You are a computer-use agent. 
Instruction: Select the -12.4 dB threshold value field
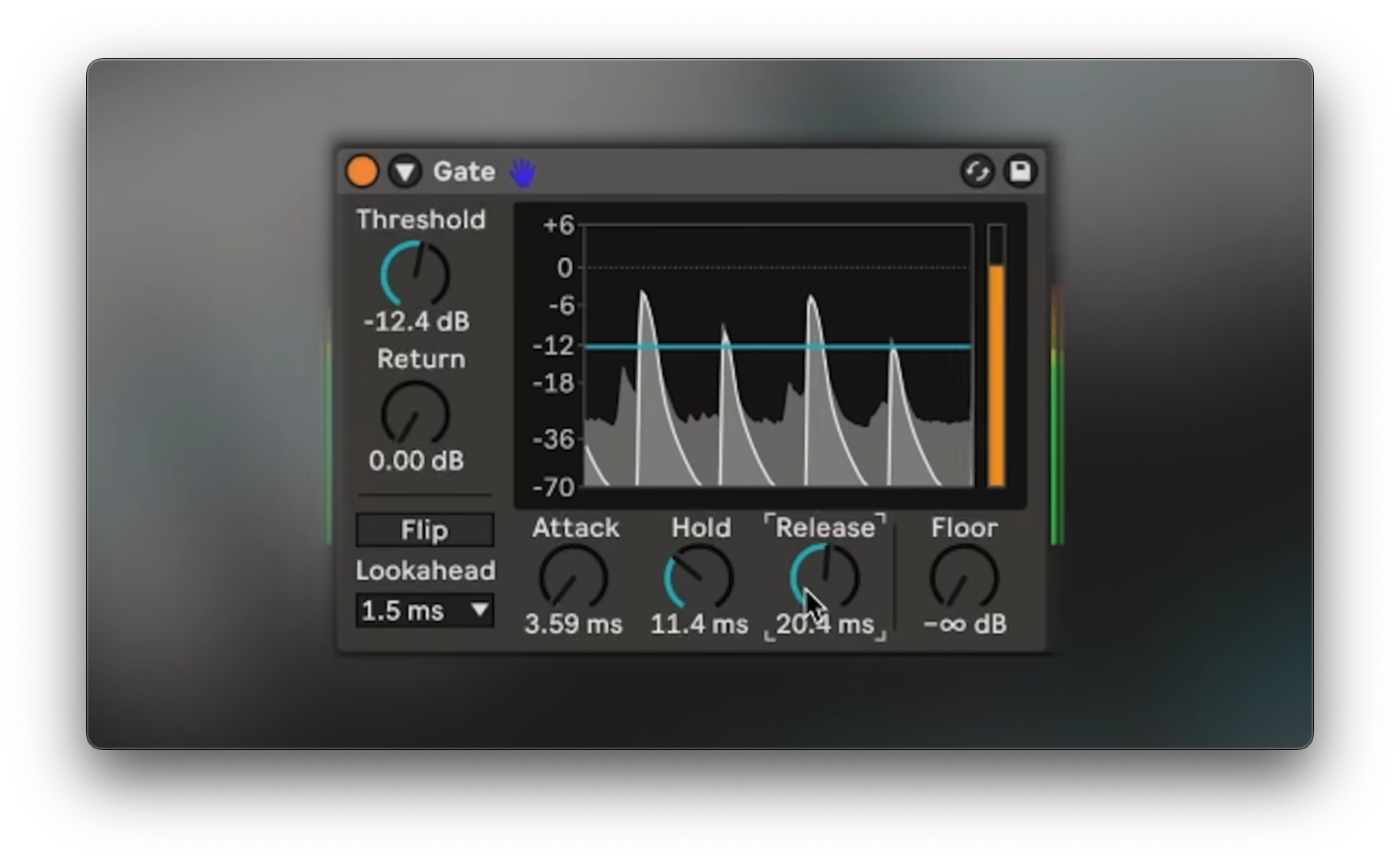(417, 321)
